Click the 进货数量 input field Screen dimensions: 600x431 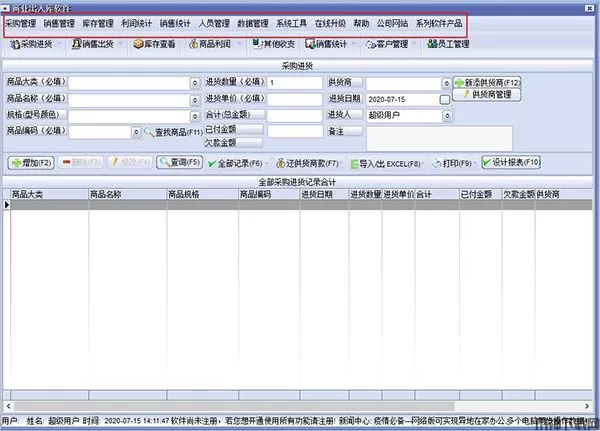pos(293,83)
